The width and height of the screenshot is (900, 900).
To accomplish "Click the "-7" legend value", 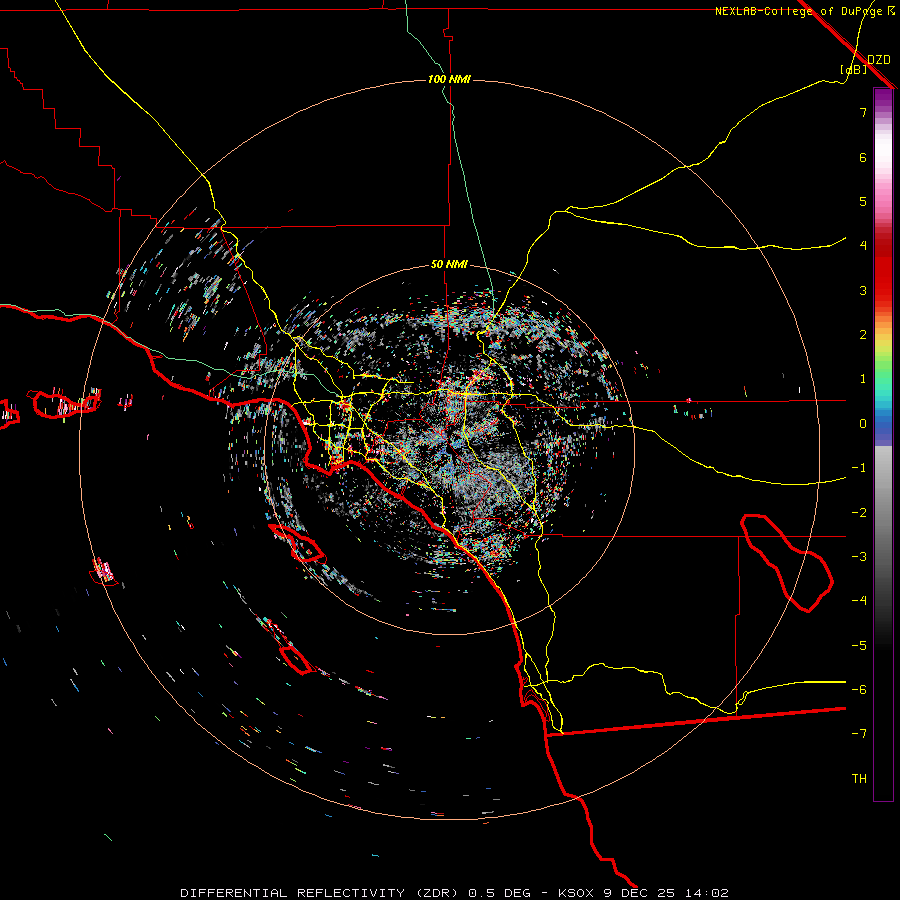I will tap(859, 734).
